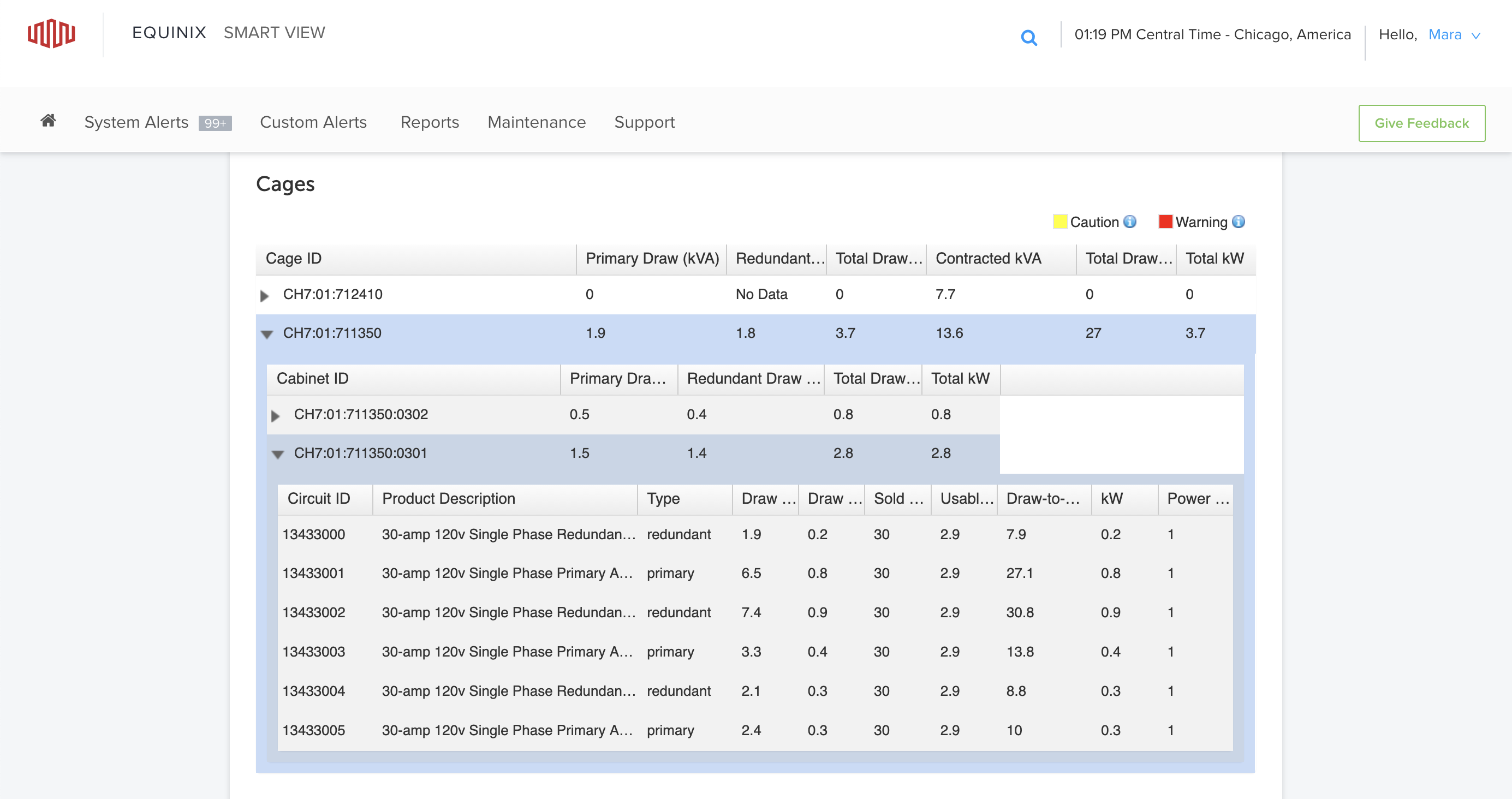Collapse cage CH7:01:711350 row
Image resolution: width=1512 pixels, height=799 pixels.
pos(267,334)
